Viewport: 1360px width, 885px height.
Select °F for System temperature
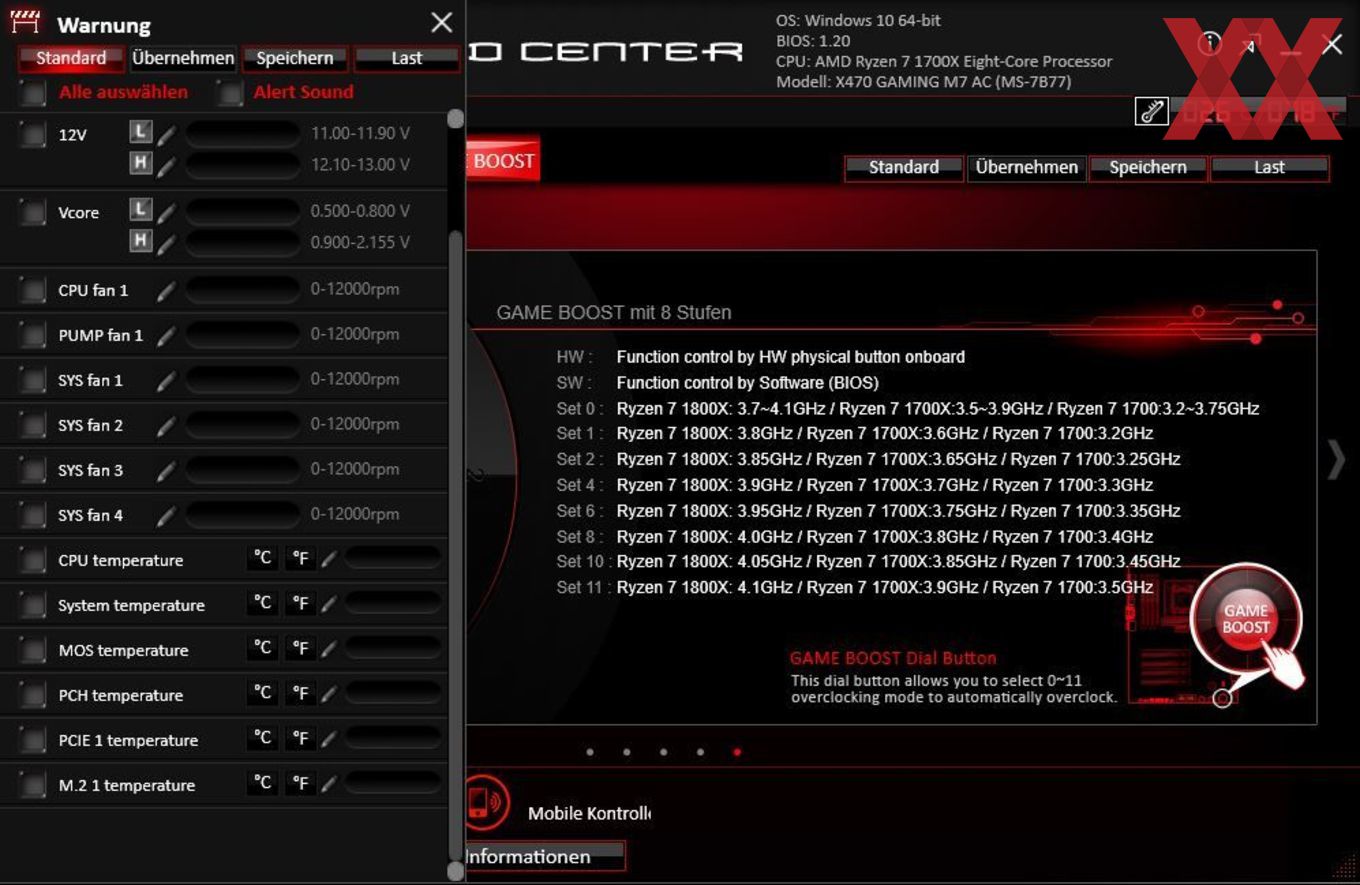point(300,603)
